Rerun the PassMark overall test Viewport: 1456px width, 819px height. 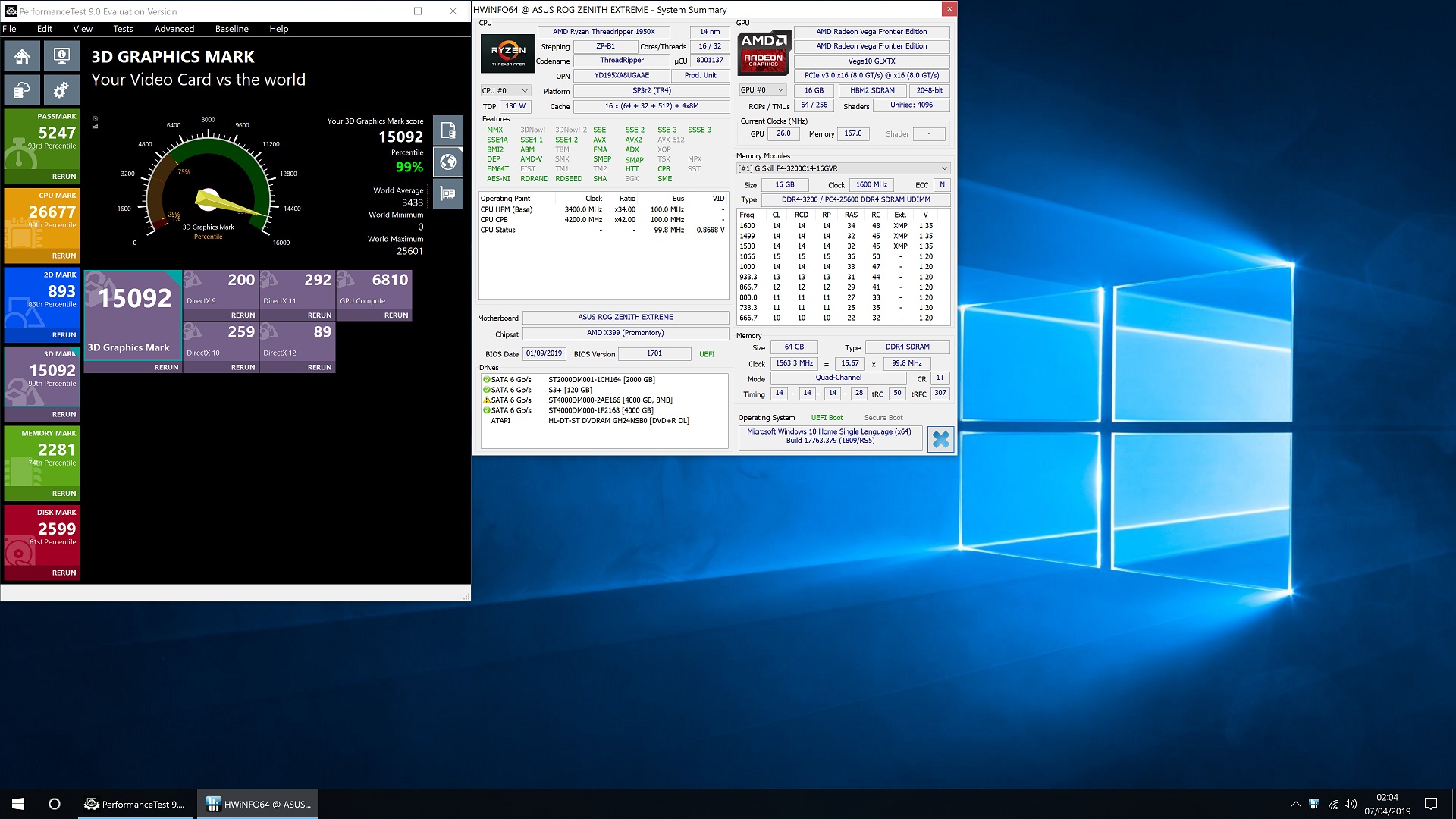(x=64, y=177)
